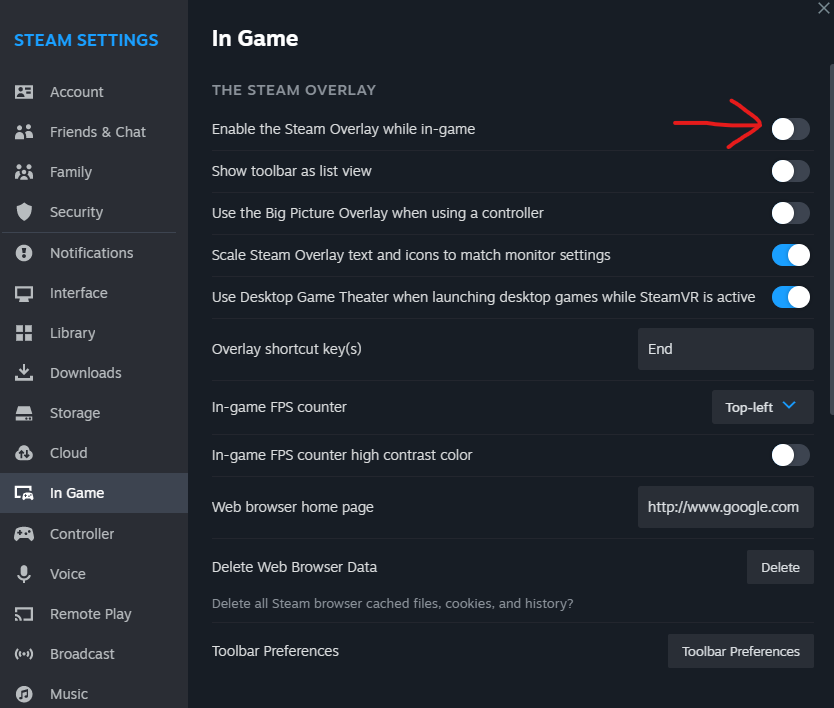Open the In-game FPS counter dropdown
This screenshot has width=834, height=708.
click(762, 407)
